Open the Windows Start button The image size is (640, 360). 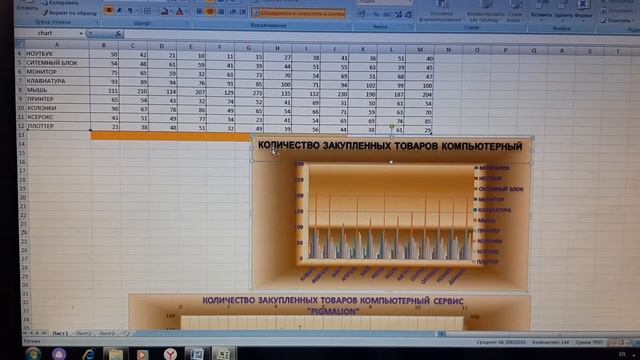pyautogui.click(x=33, y=353)
